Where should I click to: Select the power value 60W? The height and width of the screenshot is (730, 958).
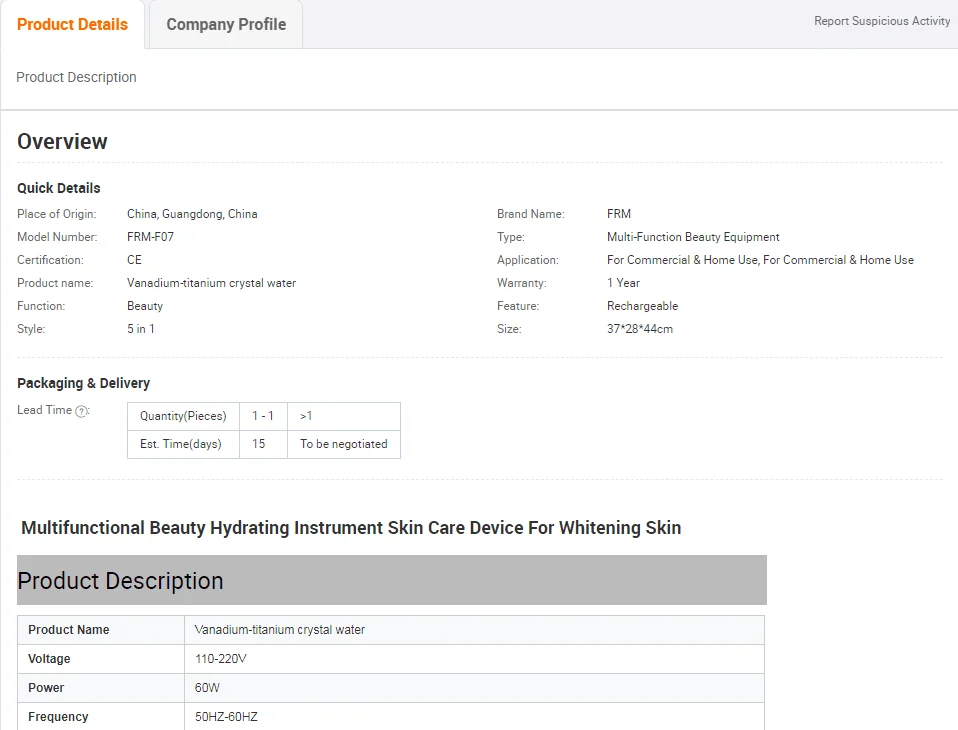207,688
